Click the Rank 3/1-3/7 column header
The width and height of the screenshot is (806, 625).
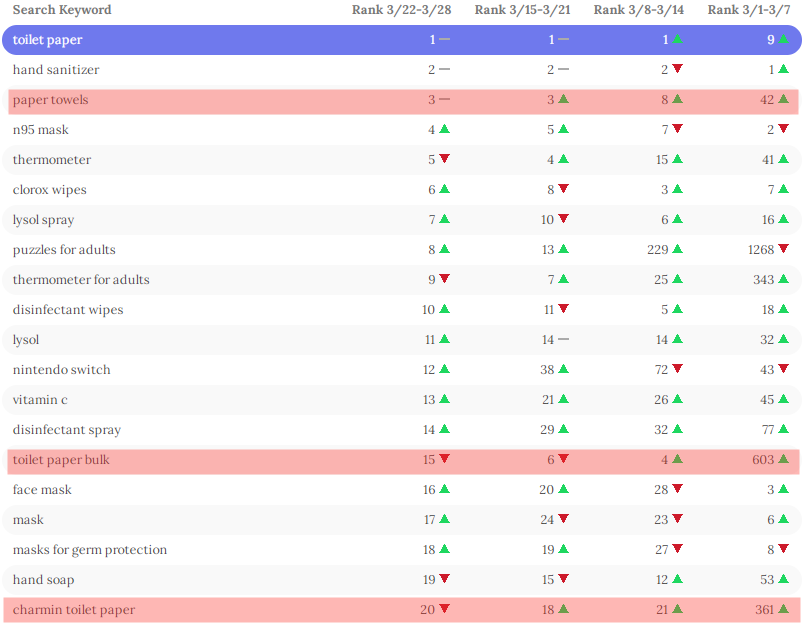[748, 10]
